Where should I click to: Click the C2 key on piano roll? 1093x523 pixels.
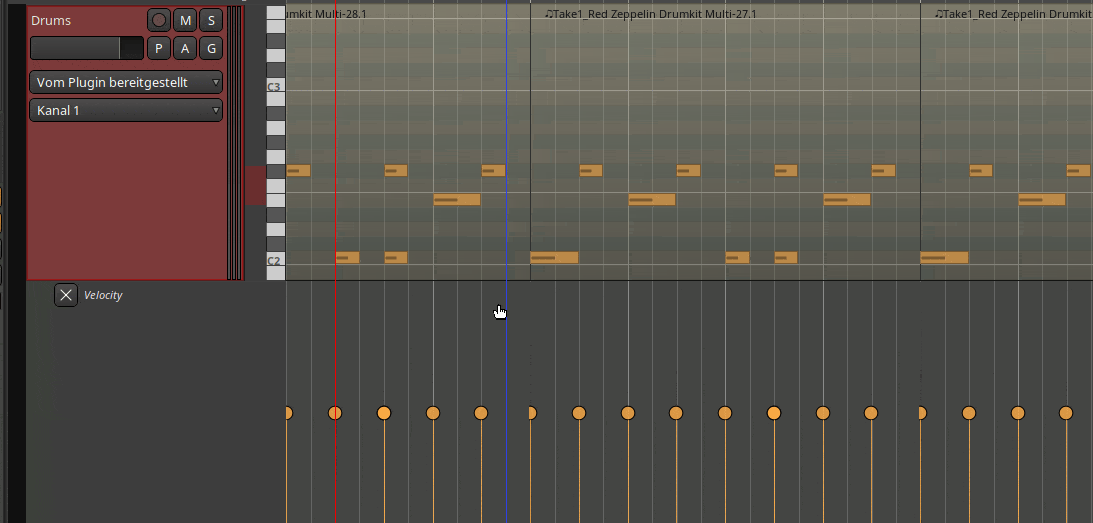[x=274, y=261]
